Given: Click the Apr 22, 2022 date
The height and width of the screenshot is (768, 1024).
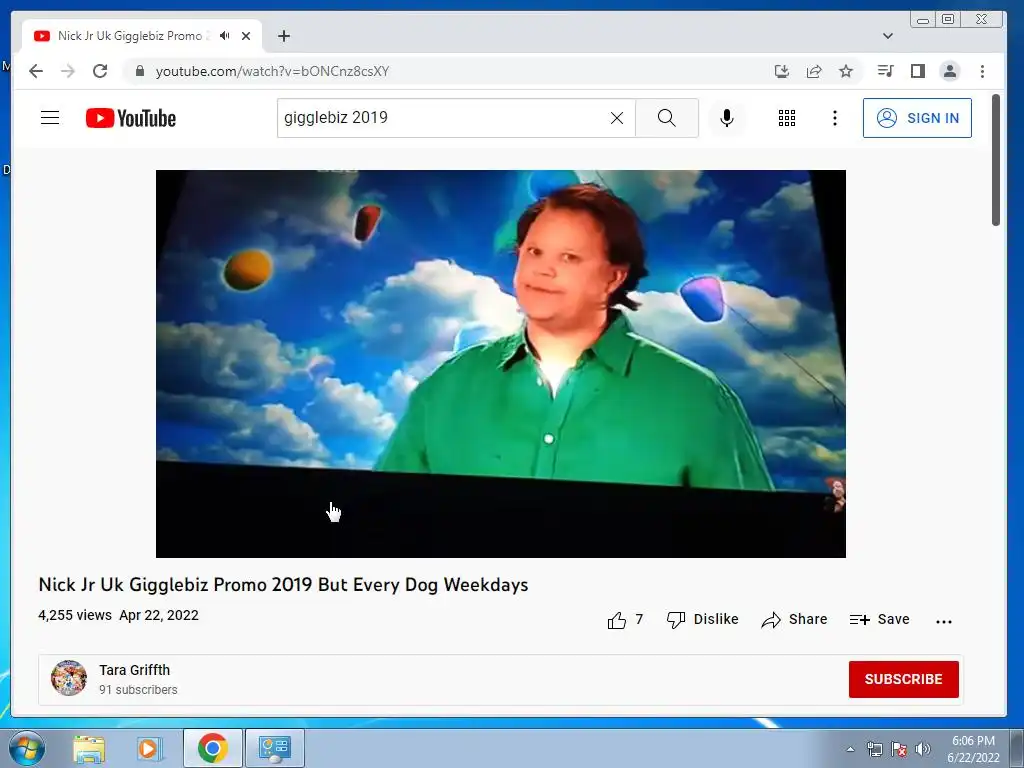Looking at the screenshot, I should pyautogui.click(x=159, y=615).
